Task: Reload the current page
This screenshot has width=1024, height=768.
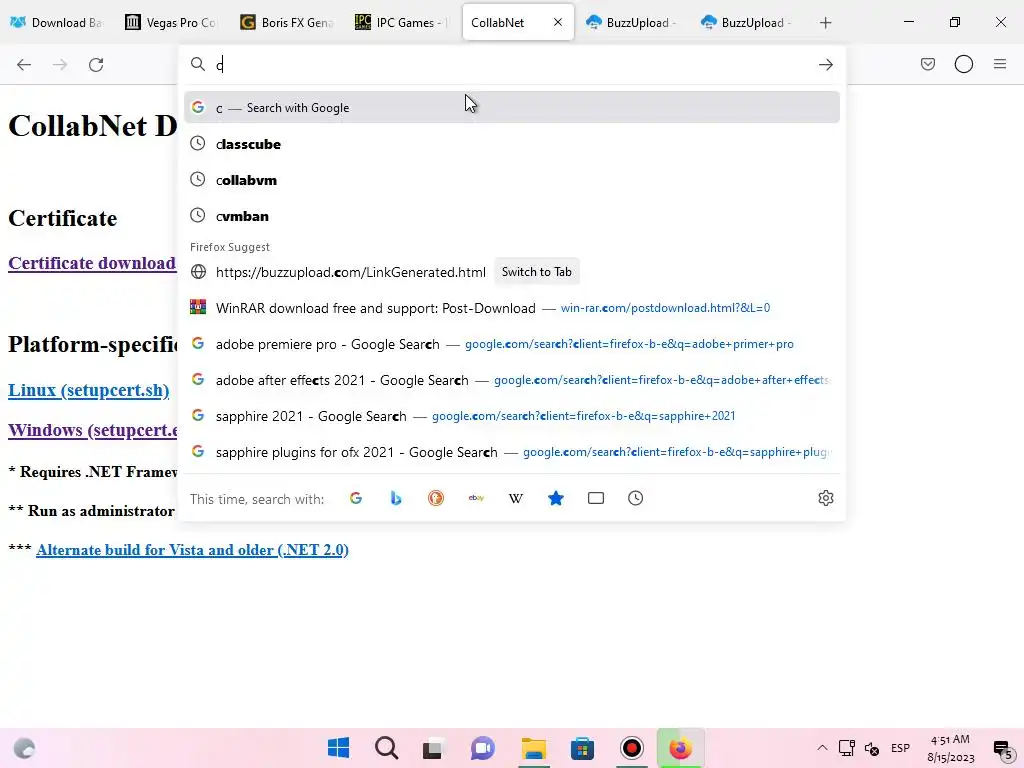Action: tap(96, 65)
